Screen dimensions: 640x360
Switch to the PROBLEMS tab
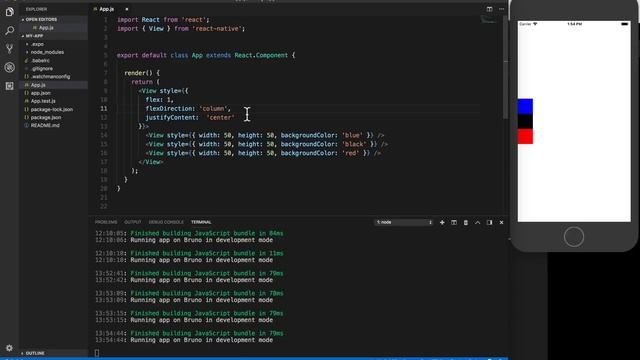(106, 222)
